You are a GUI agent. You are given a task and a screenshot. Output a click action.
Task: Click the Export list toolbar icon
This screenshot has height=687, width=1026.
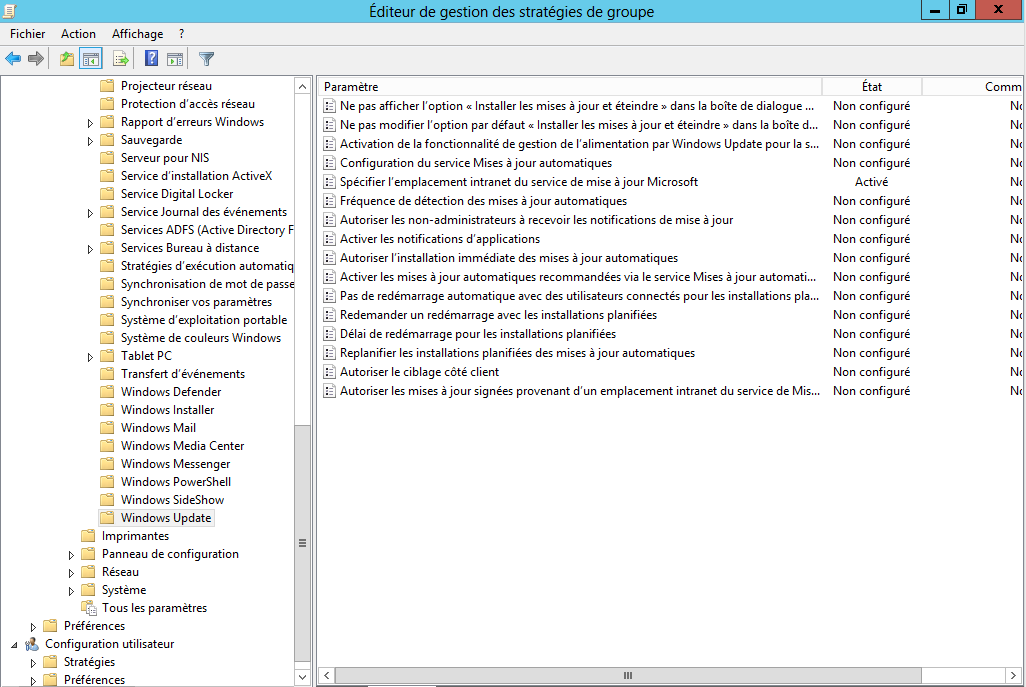121,59
